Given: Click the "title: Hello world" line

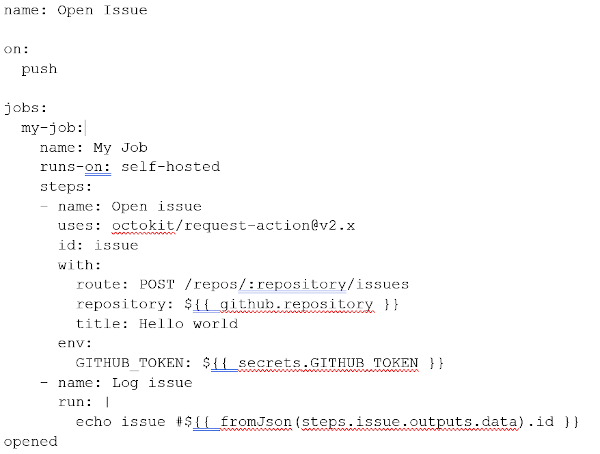Looking at the screenshot, I should 156,323.
